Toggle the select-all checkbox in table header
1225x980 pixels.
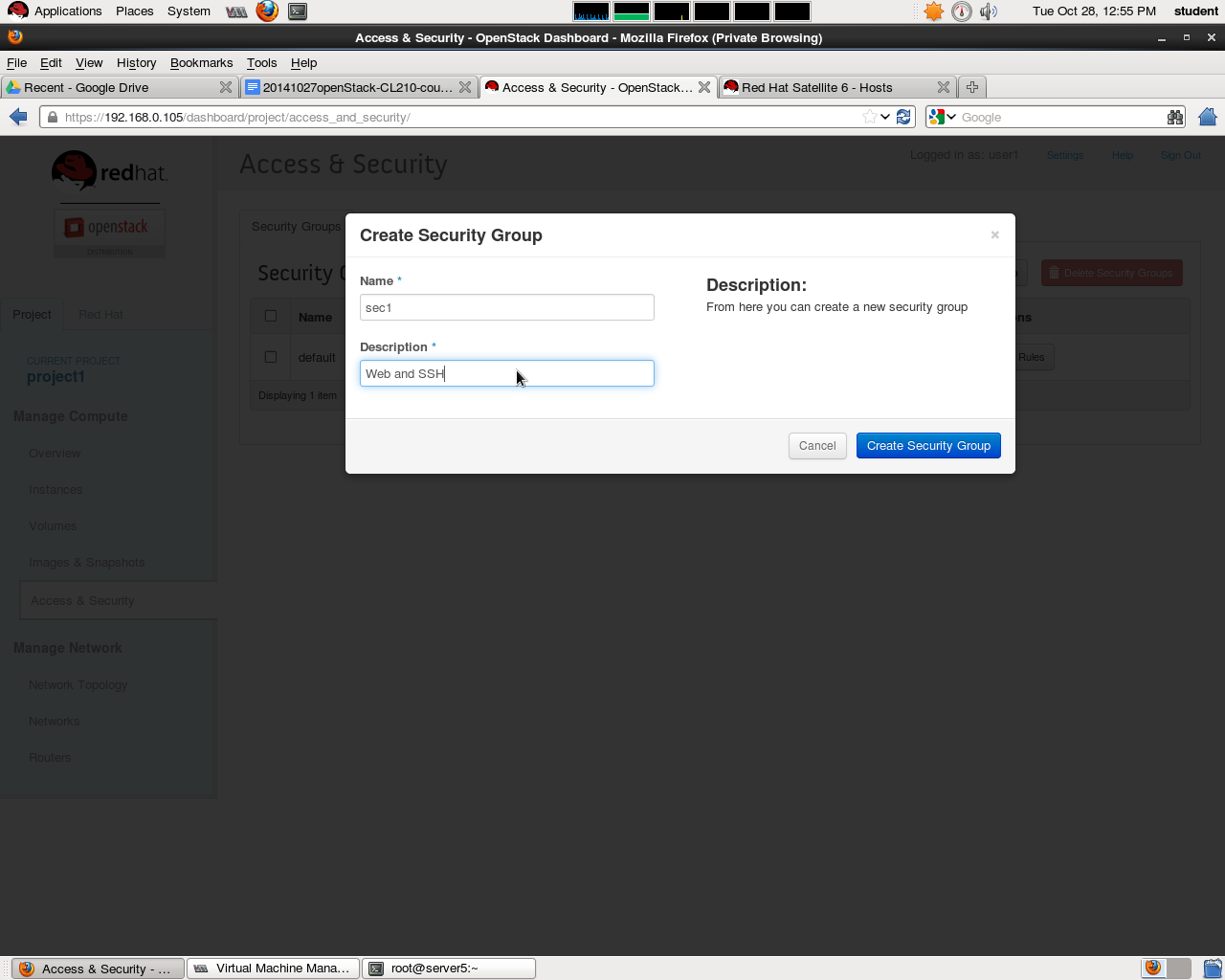point(271,316)
